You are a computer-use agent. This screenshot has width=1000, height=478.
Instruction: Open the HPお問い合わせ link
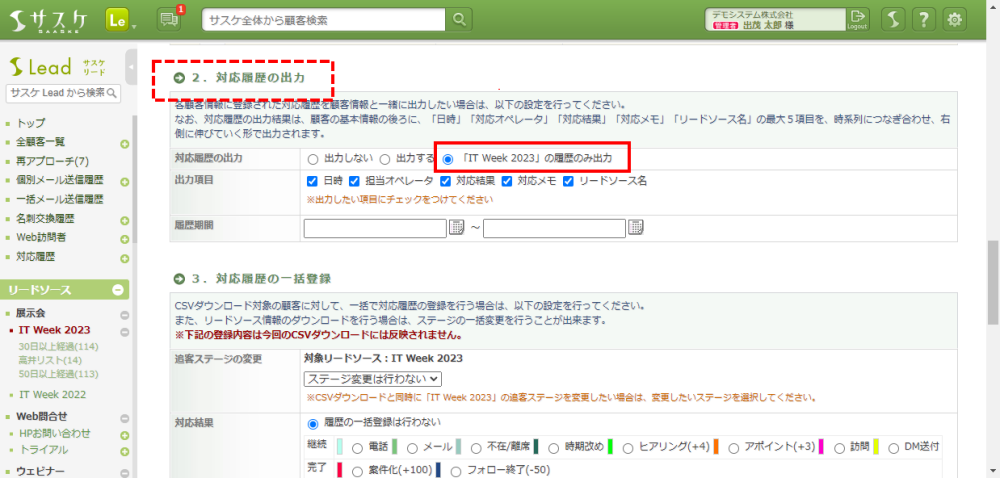(x=55, y=433)
